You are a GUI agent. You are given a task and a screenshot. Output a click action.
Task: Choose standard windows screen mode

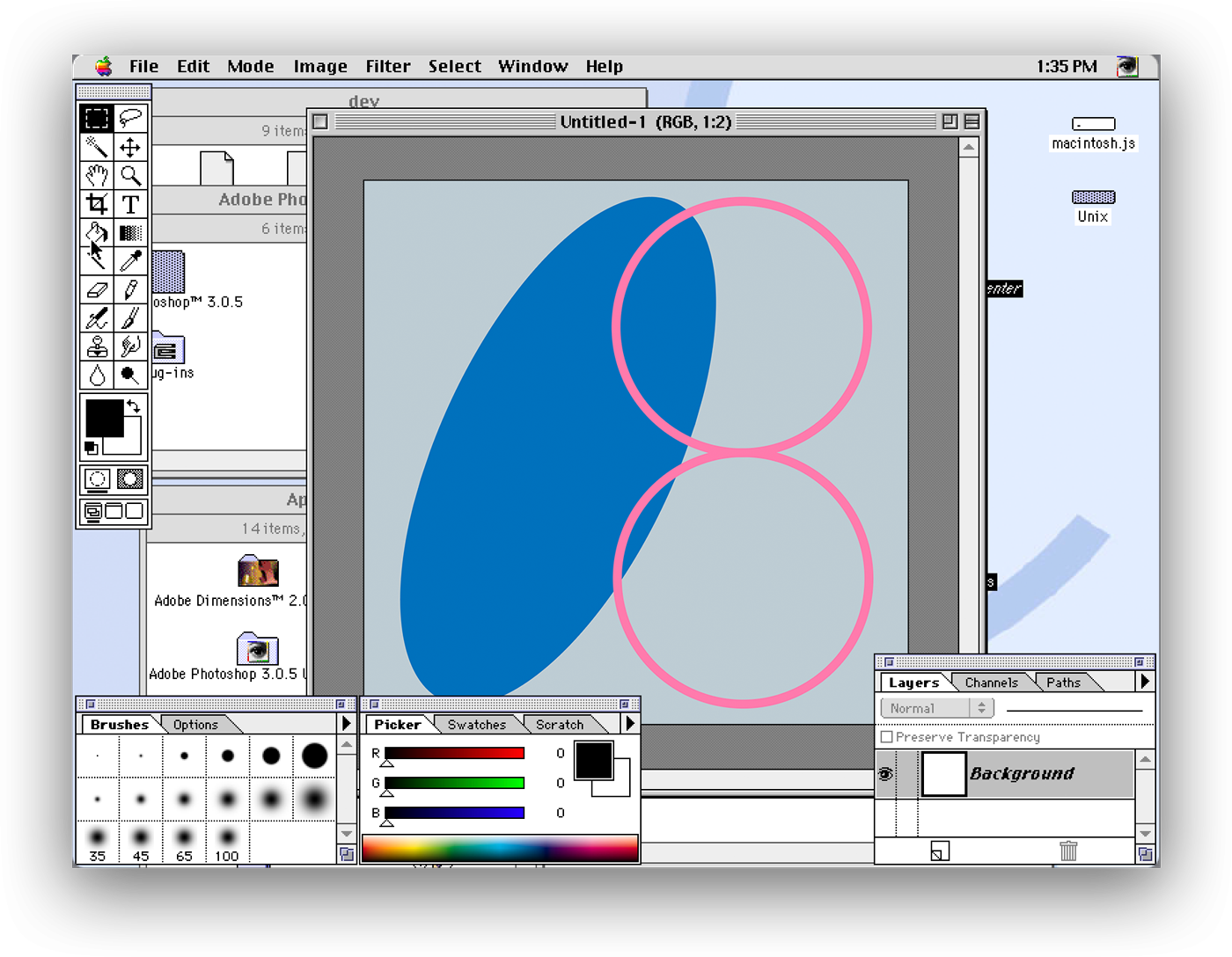point(92,511)
